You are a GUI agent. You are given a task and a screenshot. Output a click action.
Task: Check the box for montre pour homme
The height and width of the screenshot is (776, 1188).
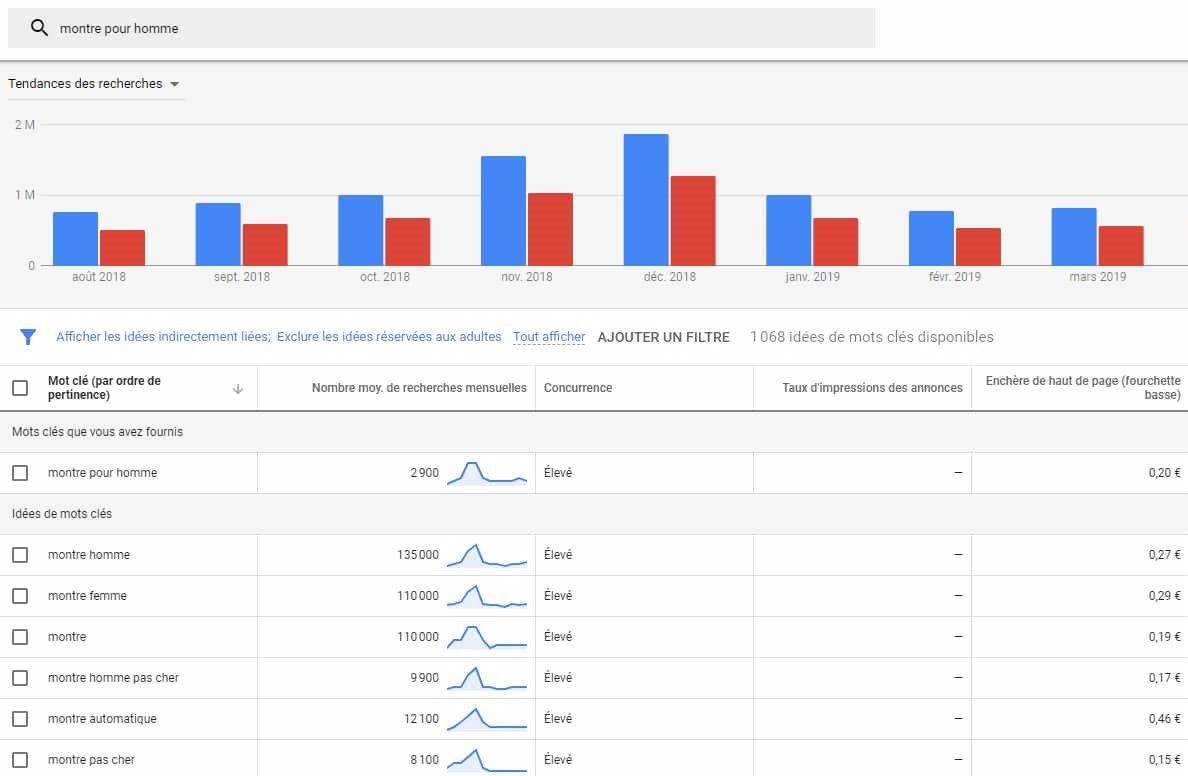tap(20, 473)
